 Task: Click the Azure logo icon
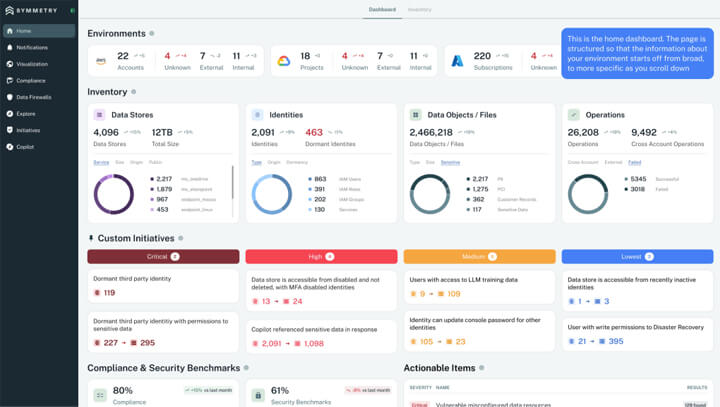tap(456, 60)
